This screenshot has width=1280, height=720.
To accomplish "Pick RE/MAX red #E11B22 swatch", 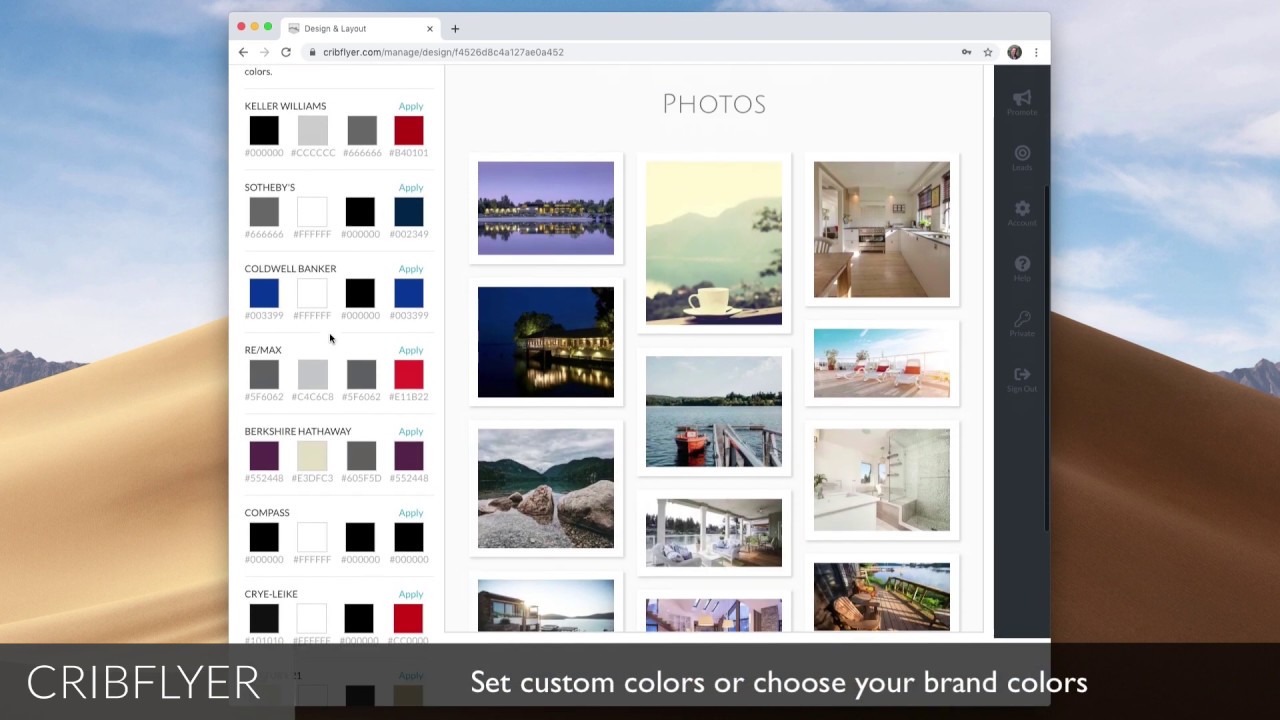I will (x=408, y=374).
